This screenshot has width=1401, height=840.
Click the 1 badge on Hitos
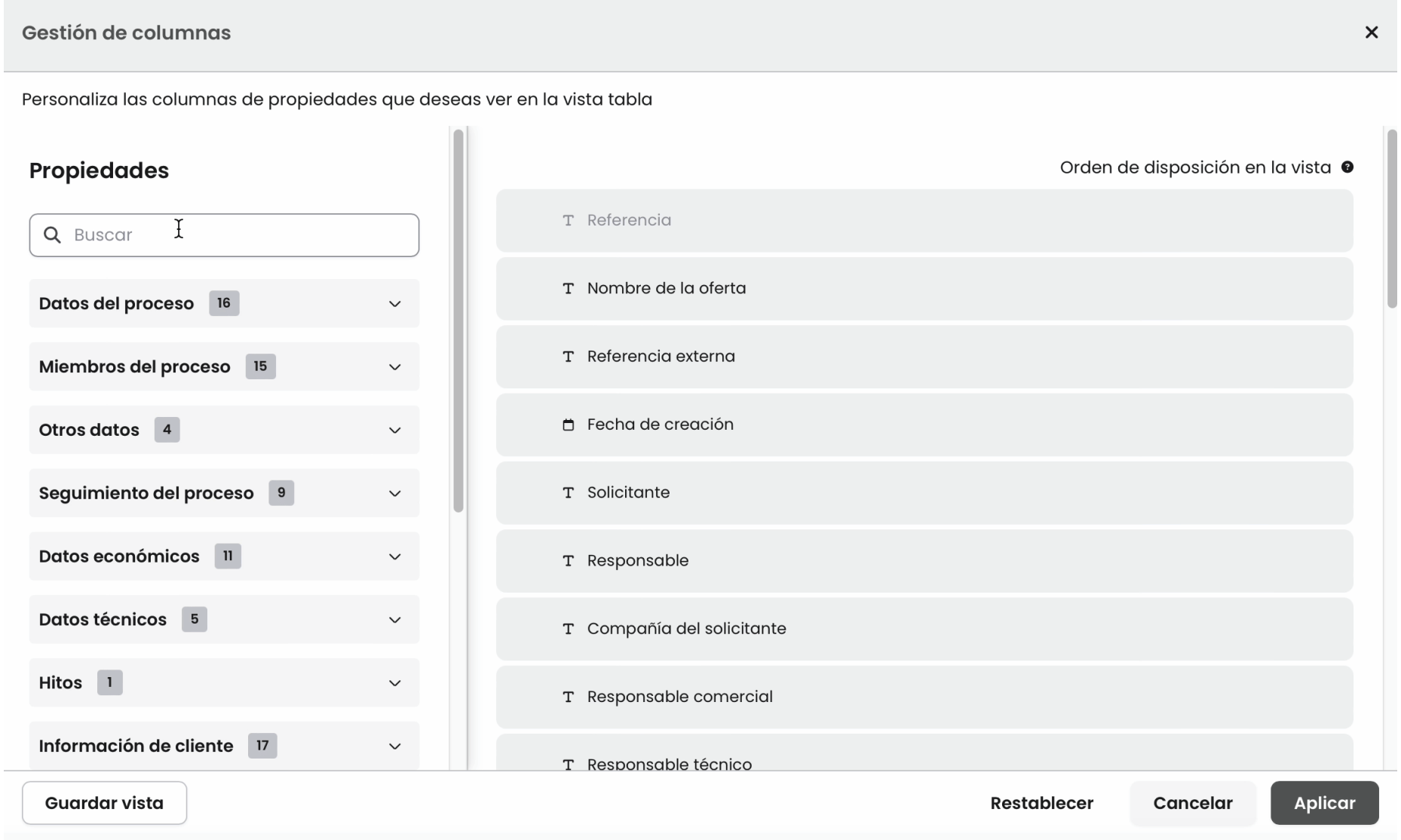coord(109,683)
